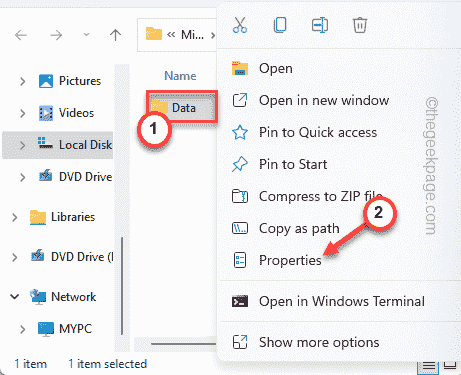
Task: Open Pictures in the navigation pane
Action: [80, 81]
